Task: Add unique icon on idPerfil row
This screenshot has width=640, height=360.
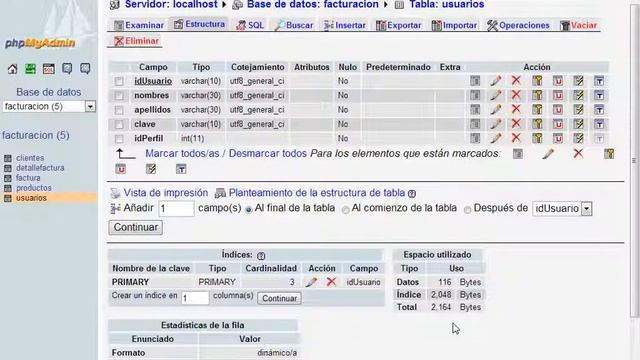Action: click(x=558, y=138)
